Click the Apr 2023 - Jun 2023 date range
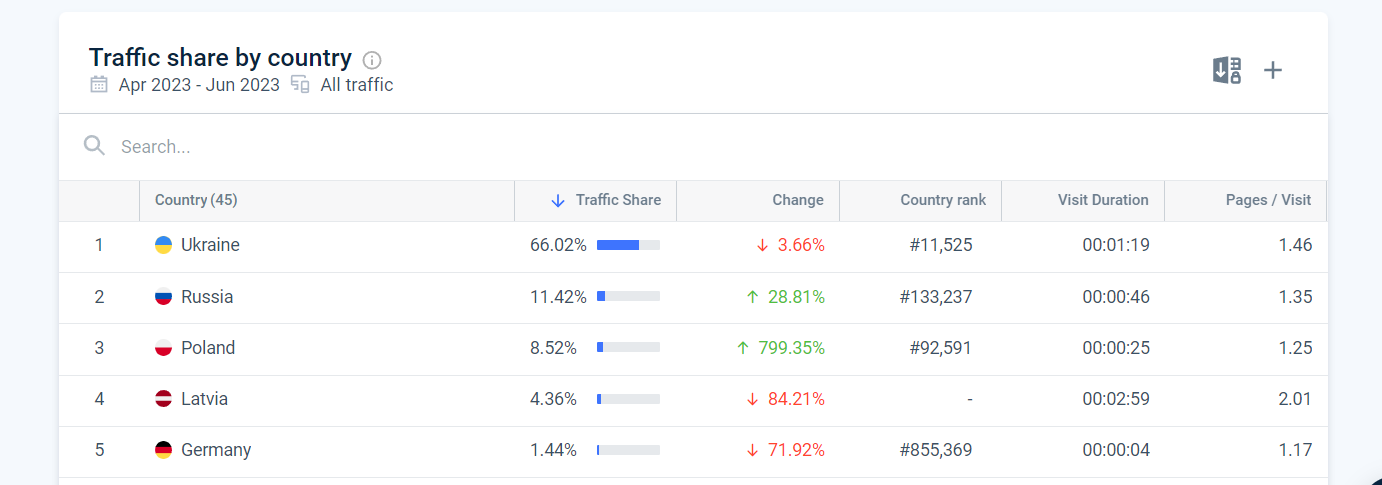Viewport: 1382px width, 485px height. (199, 85)
